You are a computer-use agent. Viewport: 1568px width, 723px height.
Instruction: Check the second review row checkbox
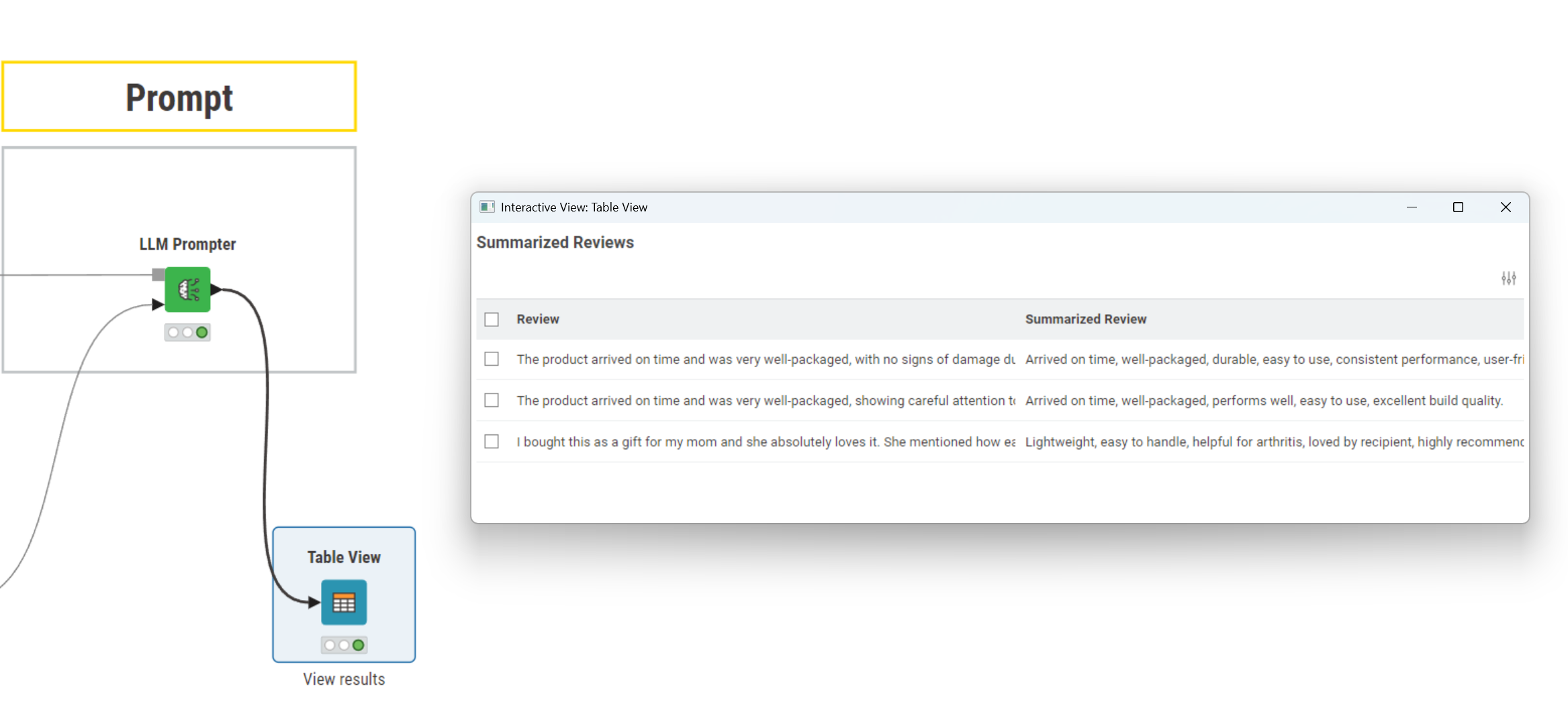(492, 400)
